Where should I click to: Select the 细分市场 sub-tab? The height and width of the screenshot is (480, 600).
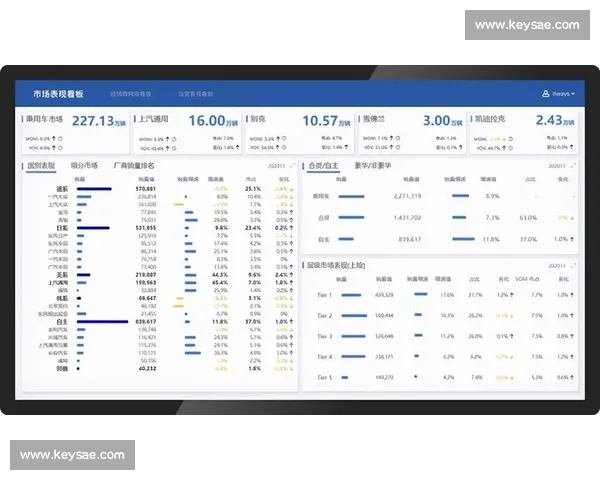coord(84,165)
